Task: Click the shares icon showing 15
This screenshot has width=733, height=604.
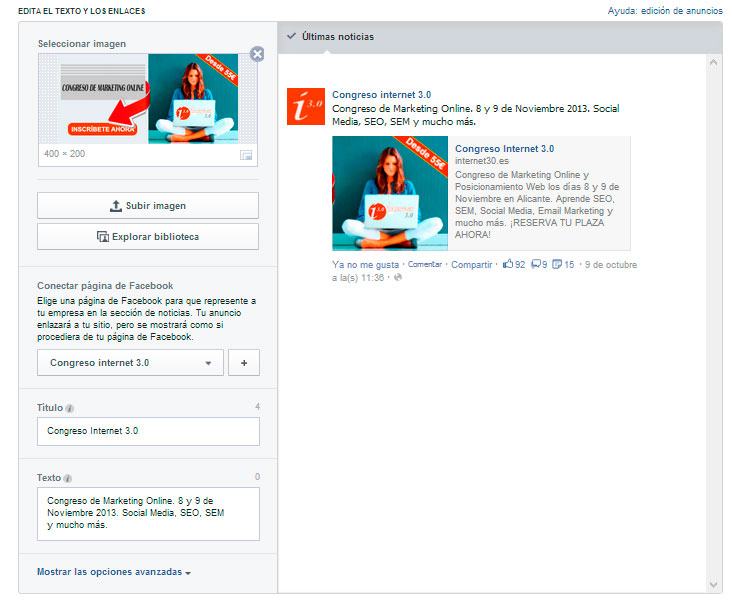Action: pyautogui.click(x=557, y=265)
